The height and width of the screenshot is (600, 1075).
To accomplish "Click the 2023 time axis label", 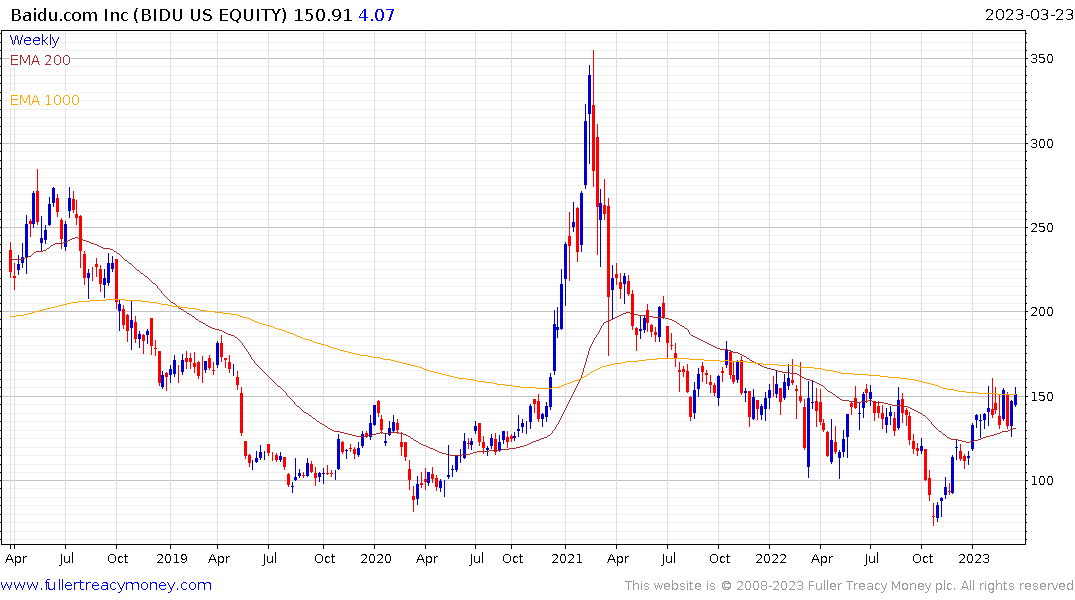I will point(974,558).
